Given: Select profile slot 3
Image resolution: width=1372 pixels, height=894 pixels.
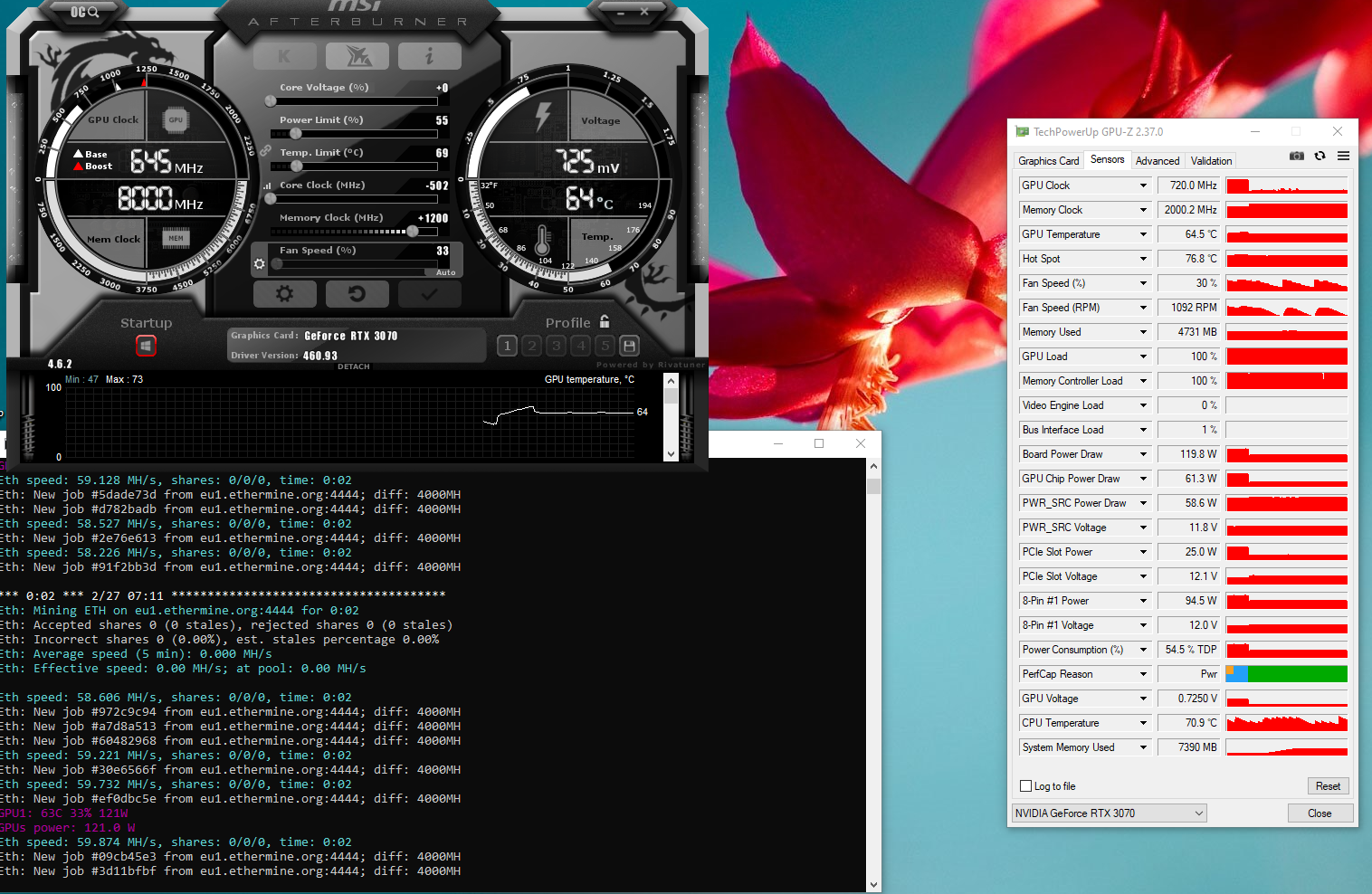Looking at the screenshot, I should pos(557,345).
